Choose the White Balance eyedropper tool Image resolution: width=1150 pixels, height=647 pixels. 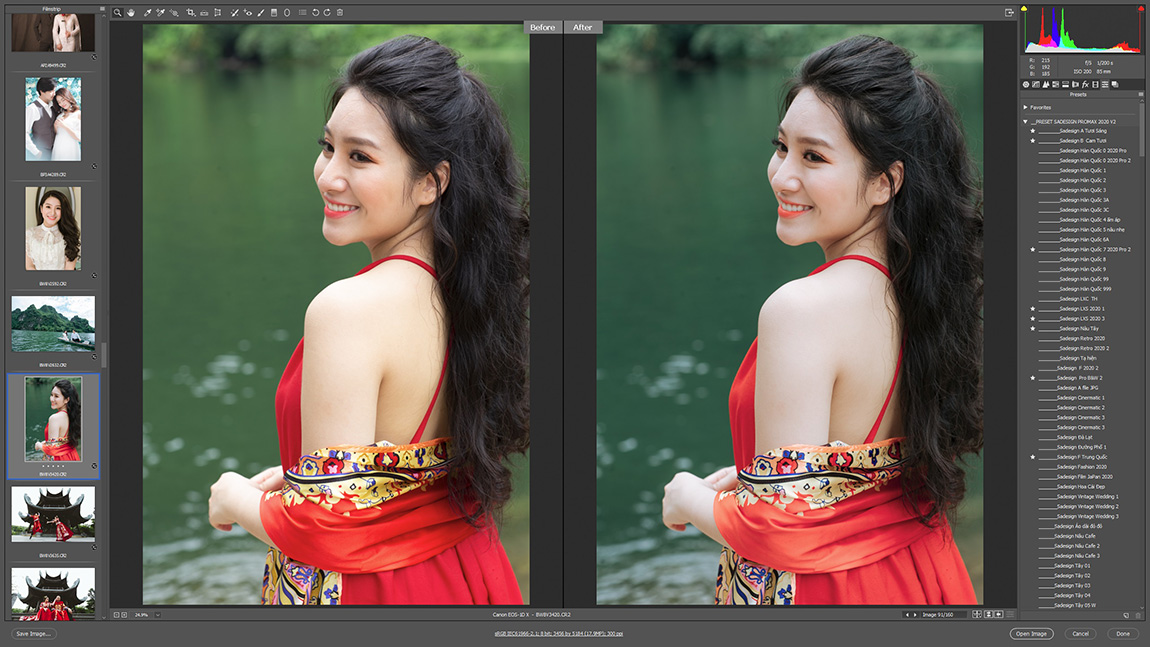coord(147,12)
